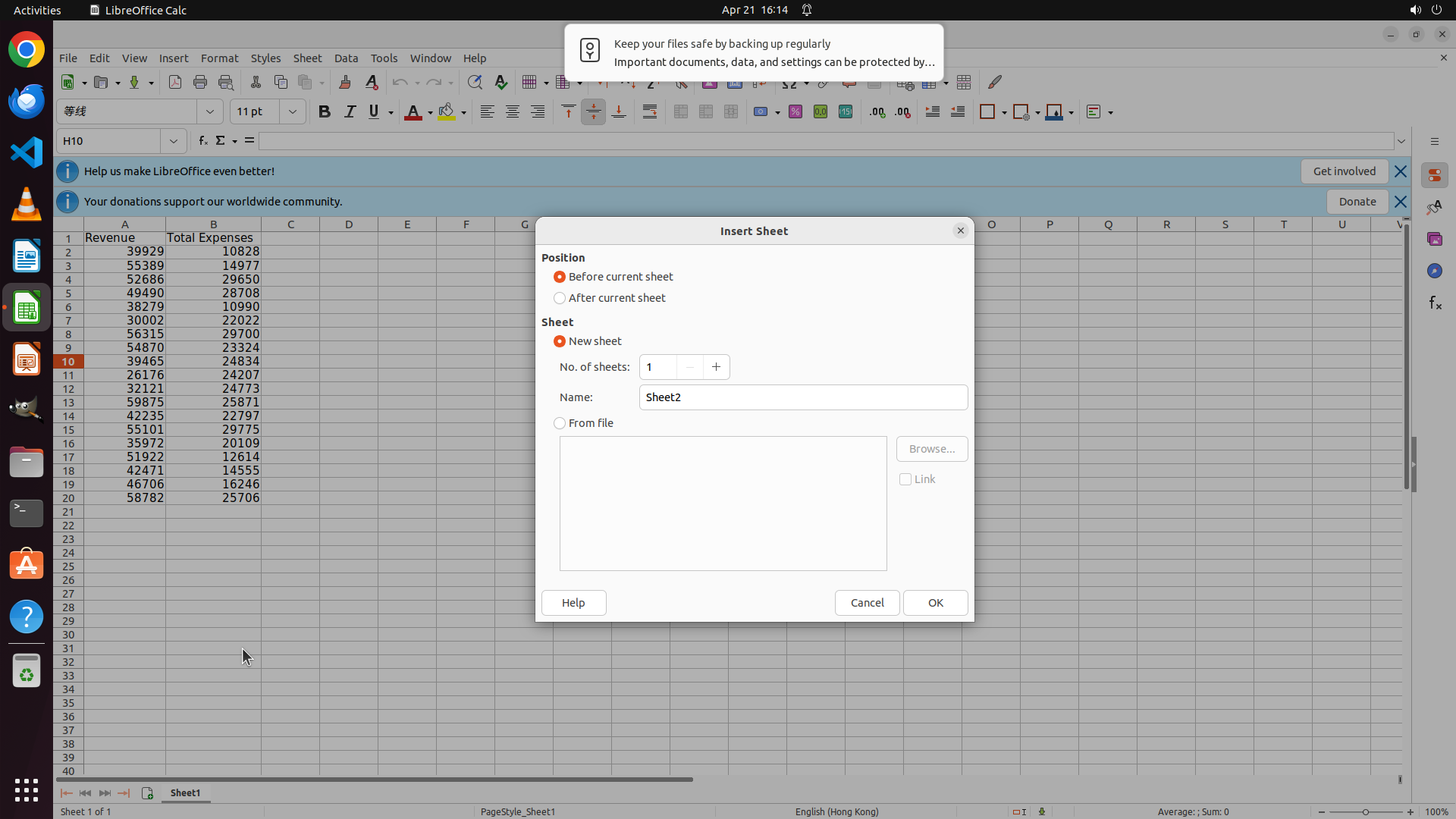Open the Data menu

[346, 58]
